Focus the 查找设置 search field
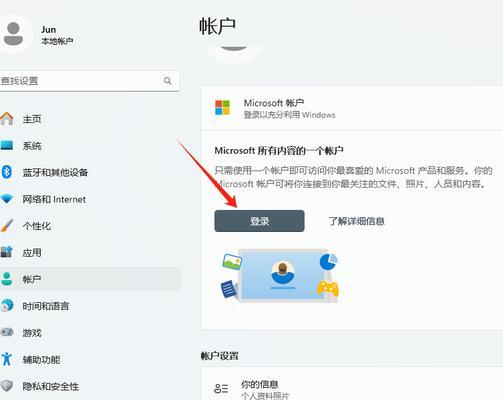 pos(89,81)
